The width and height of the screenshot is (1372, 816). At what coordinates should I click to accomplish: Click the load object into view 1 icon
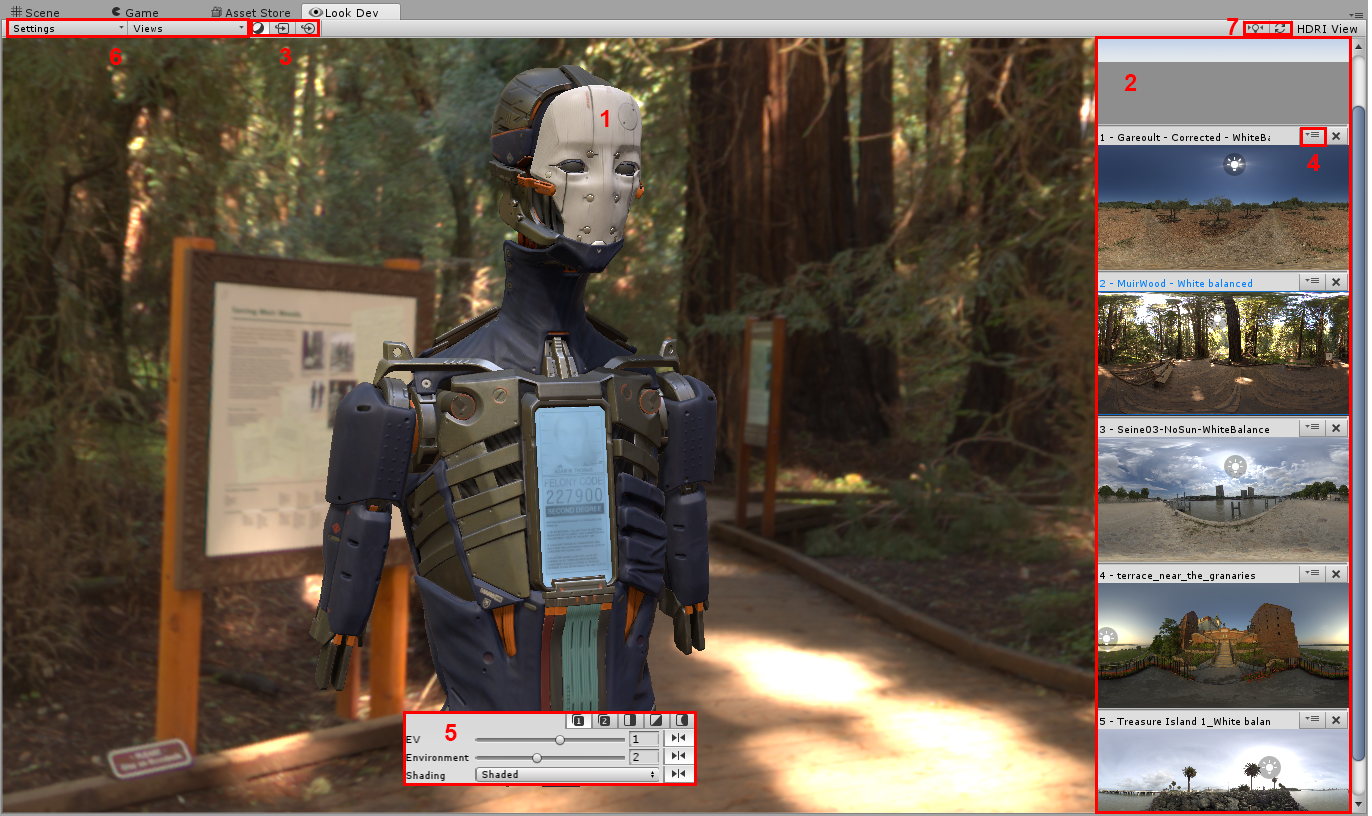coord(283,29)
